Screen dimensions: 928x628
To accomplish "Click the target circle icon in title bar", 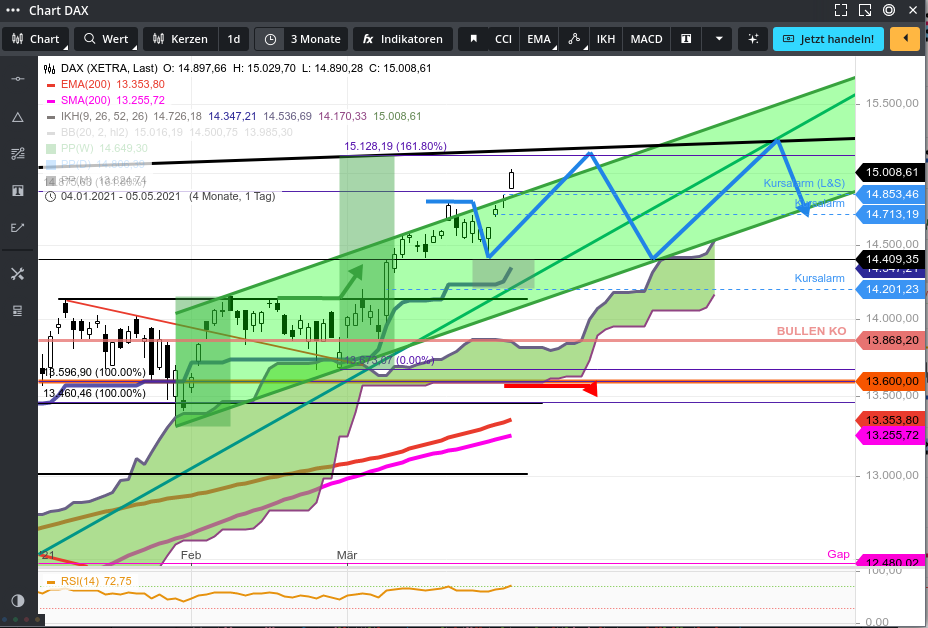I will tap(889, 10).
